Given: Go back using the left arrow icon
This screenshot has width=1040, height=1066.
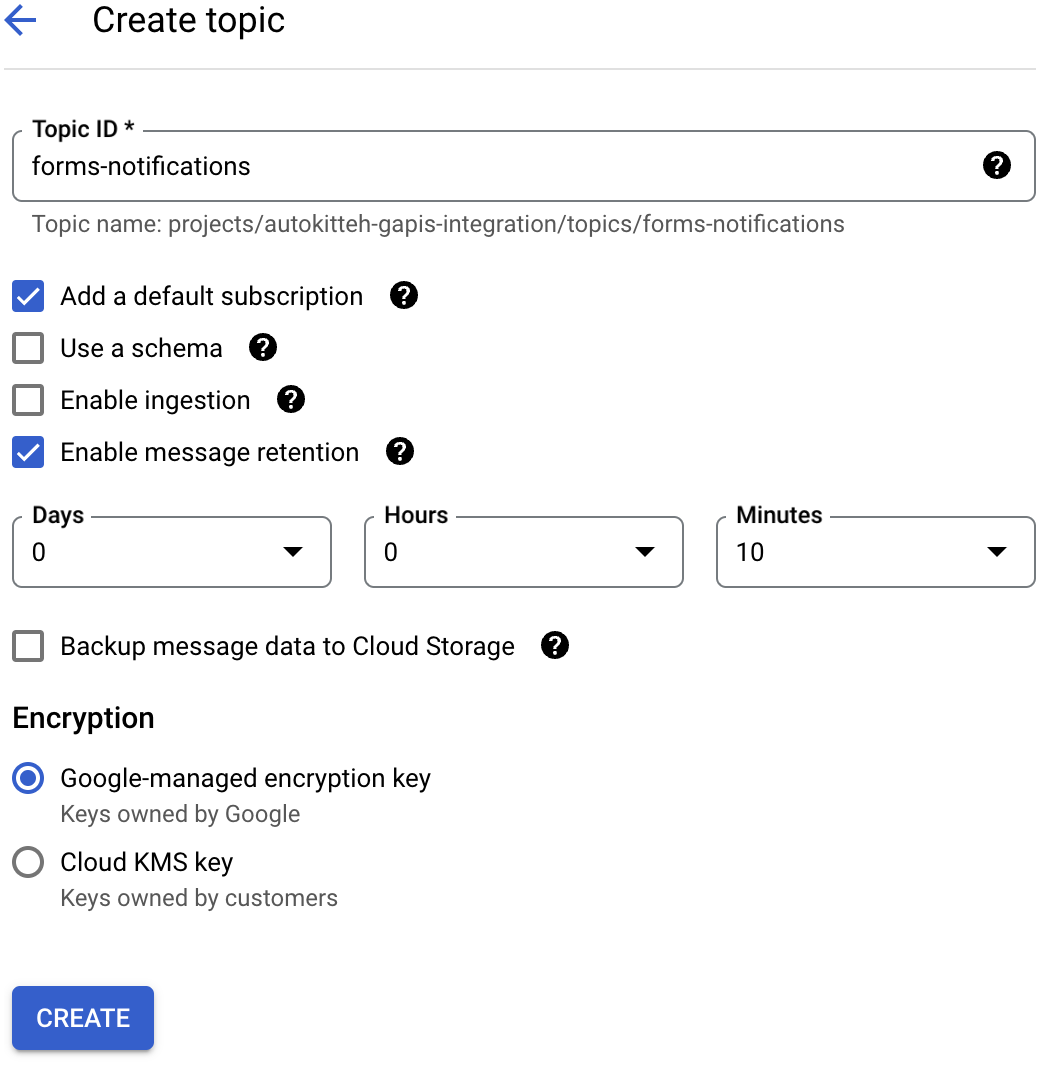Looking at the screenshot, I should click(x=20, y=20).
